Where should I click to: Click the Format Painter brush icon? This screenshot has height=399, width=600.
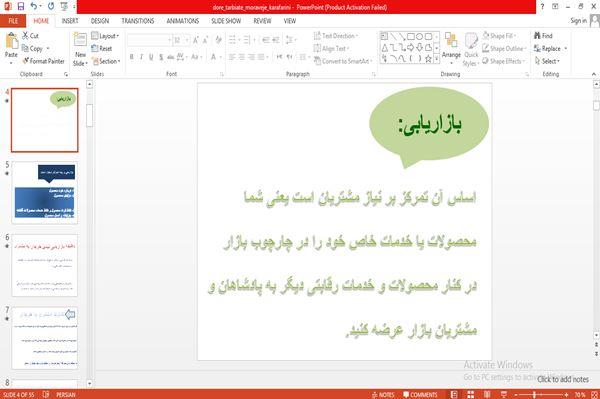[26, 61]
